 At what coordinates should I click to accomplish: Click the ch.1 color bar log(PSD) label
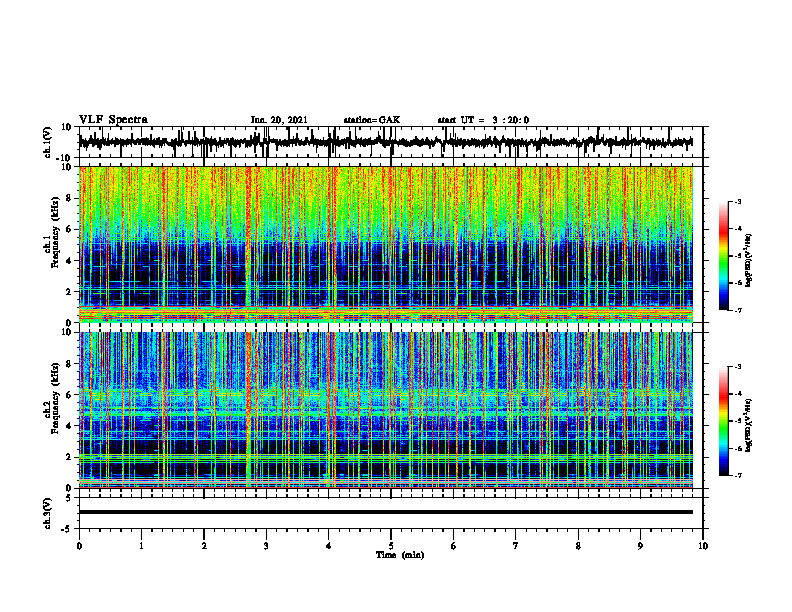click(x=749, y=261)
